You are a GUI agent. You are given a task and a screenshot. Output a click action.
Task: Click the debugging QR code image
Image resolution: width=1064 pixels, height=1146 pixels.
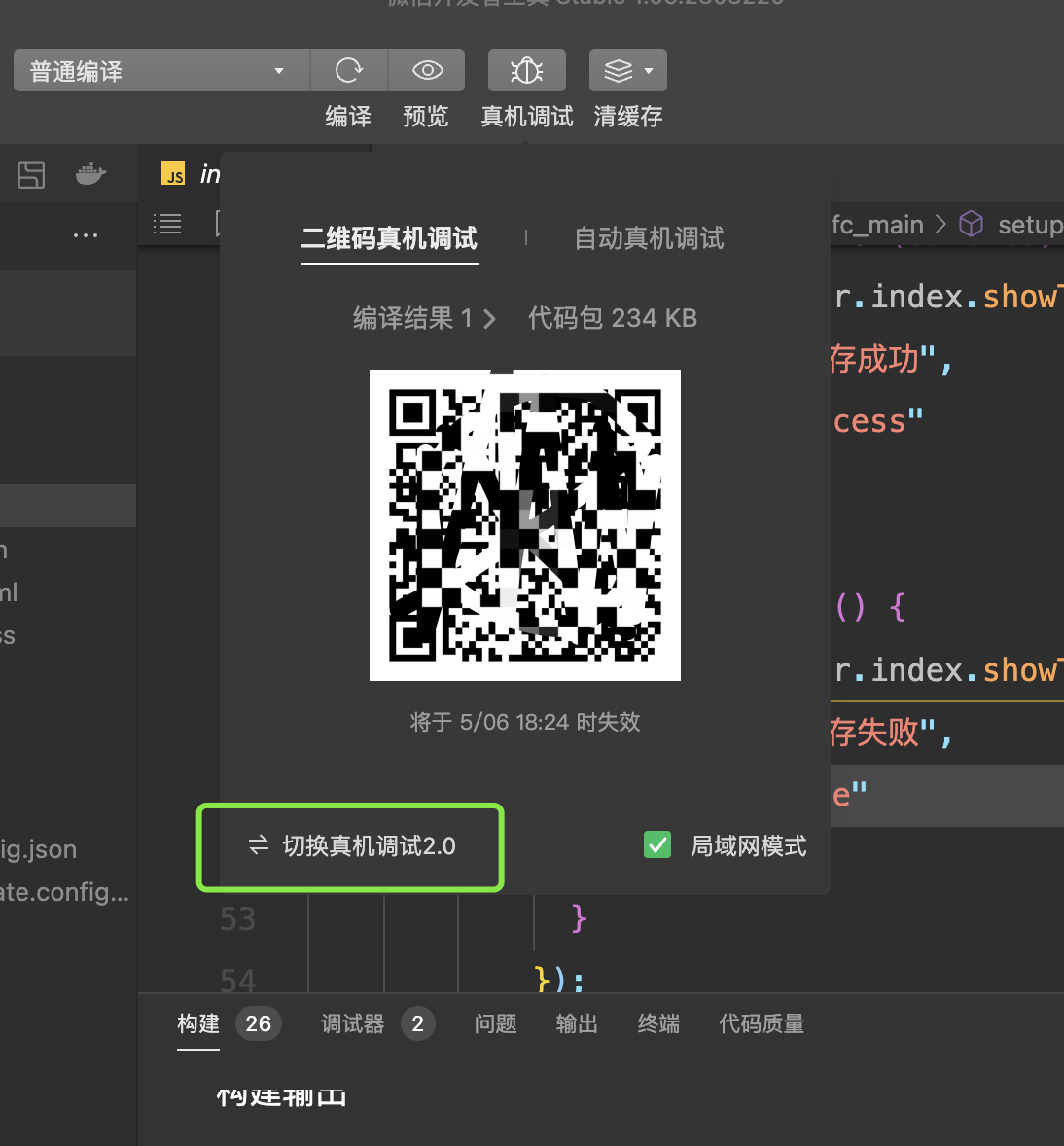point(524,524)
